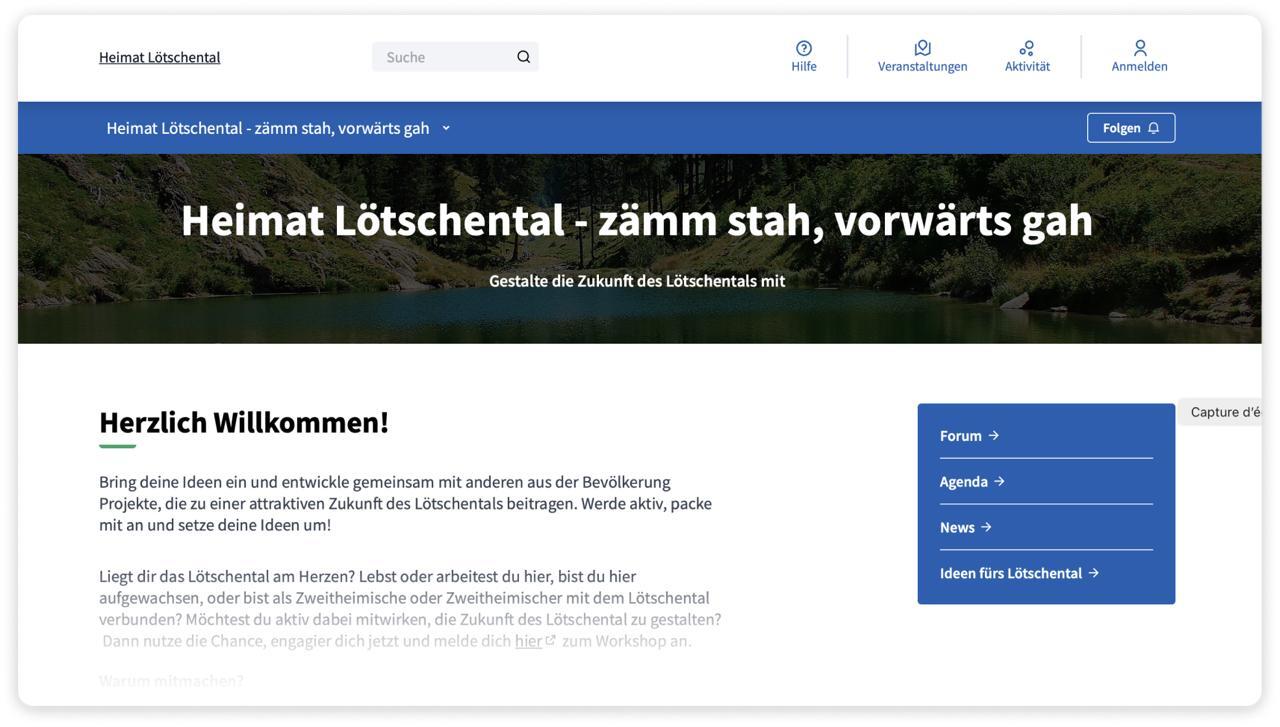Screen dimensions: 1280x727
Task: Expand the project title dropdown chevron
Action: (x=446, y=128)
